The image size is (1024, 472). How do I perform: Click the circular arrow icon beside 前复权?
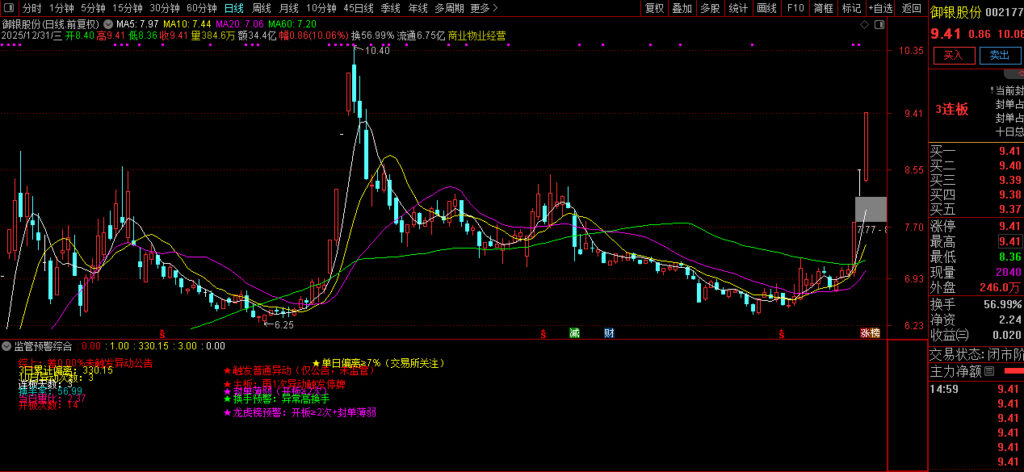tap(106, 22)
